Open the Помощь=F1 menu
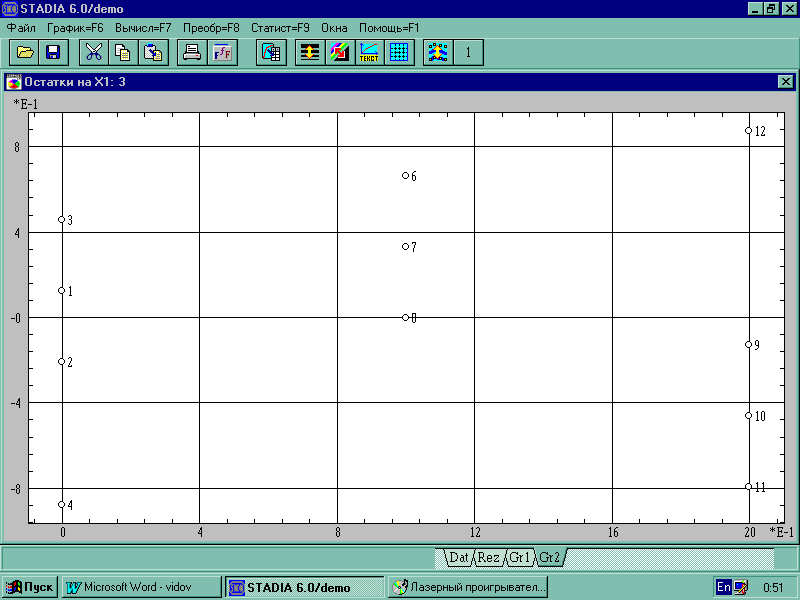The image size is (800, 600). [389, 28]
